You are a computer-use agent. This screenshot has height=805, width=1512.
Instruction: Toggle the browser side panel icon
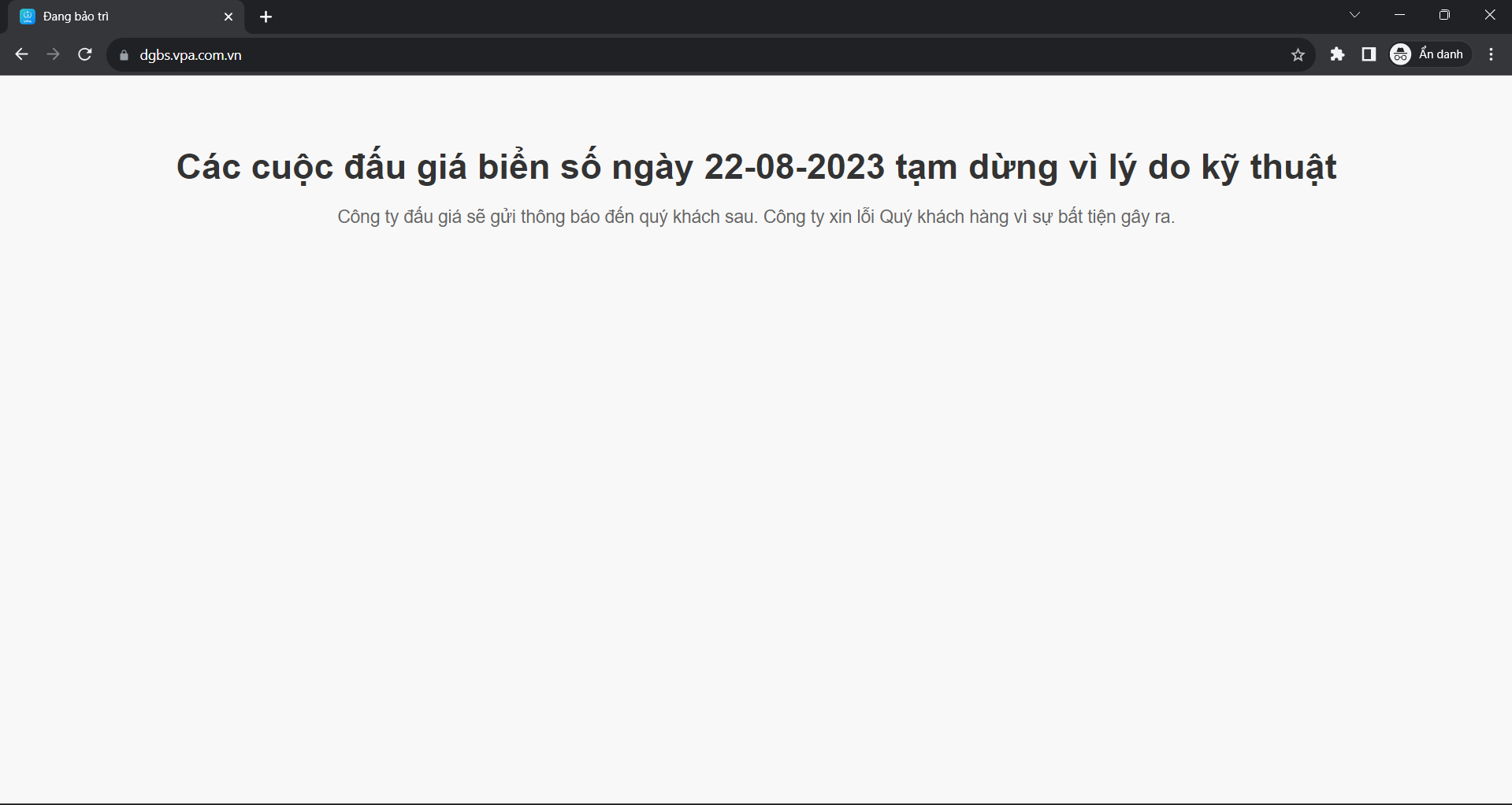pyautogui.click(x=1369, y=54)
